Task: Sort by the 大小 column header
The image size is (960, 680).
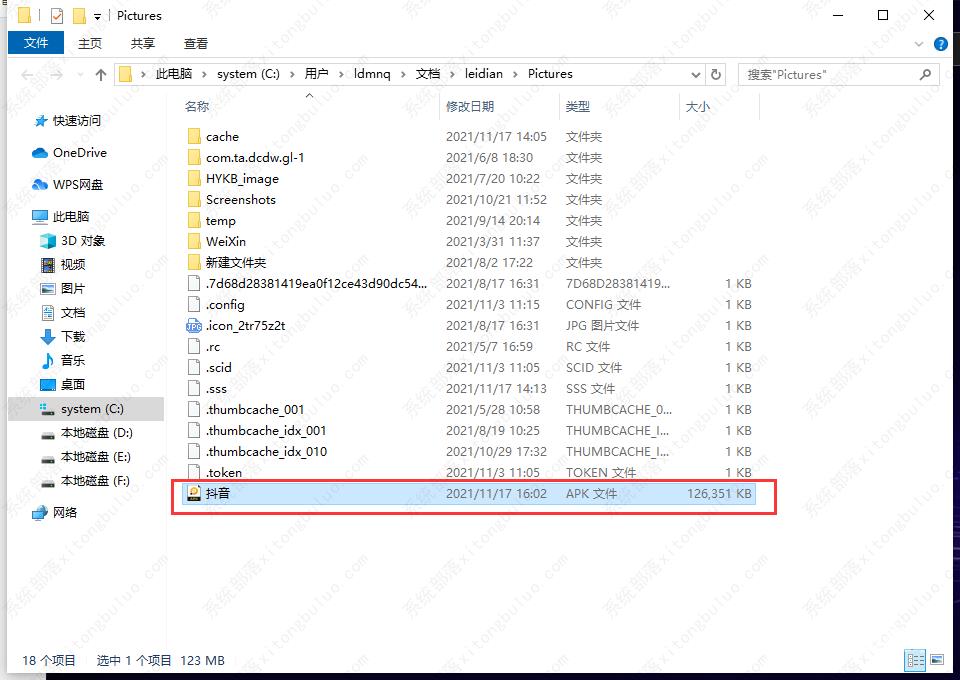Action: tap(697, 106)
